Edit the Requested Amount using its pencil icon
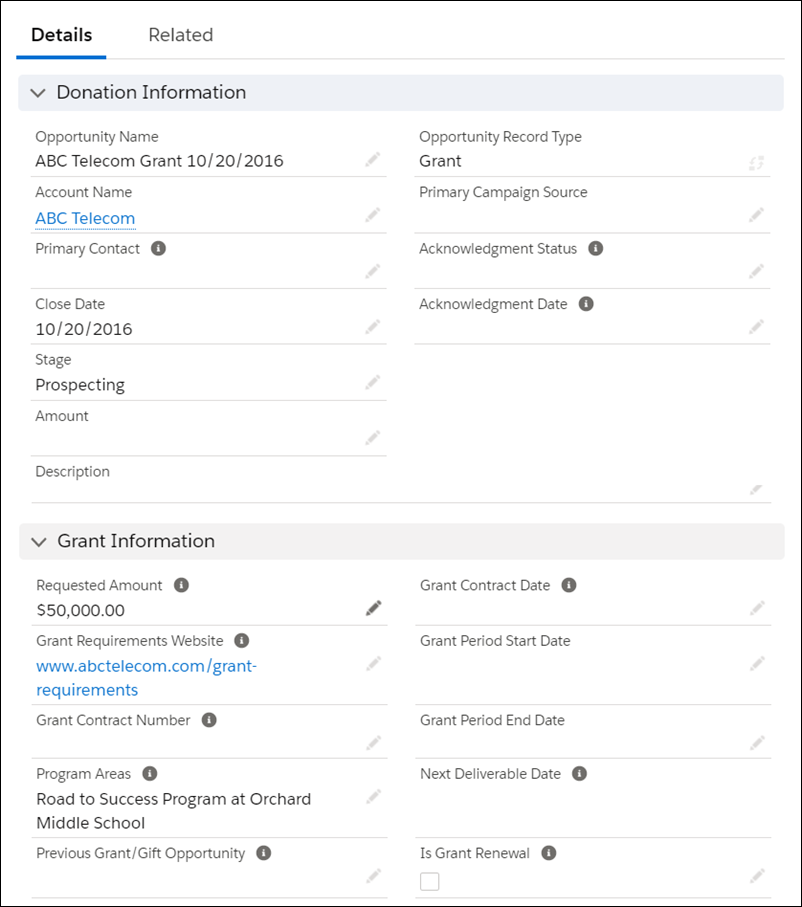The image size is (802, 907). 373,608
